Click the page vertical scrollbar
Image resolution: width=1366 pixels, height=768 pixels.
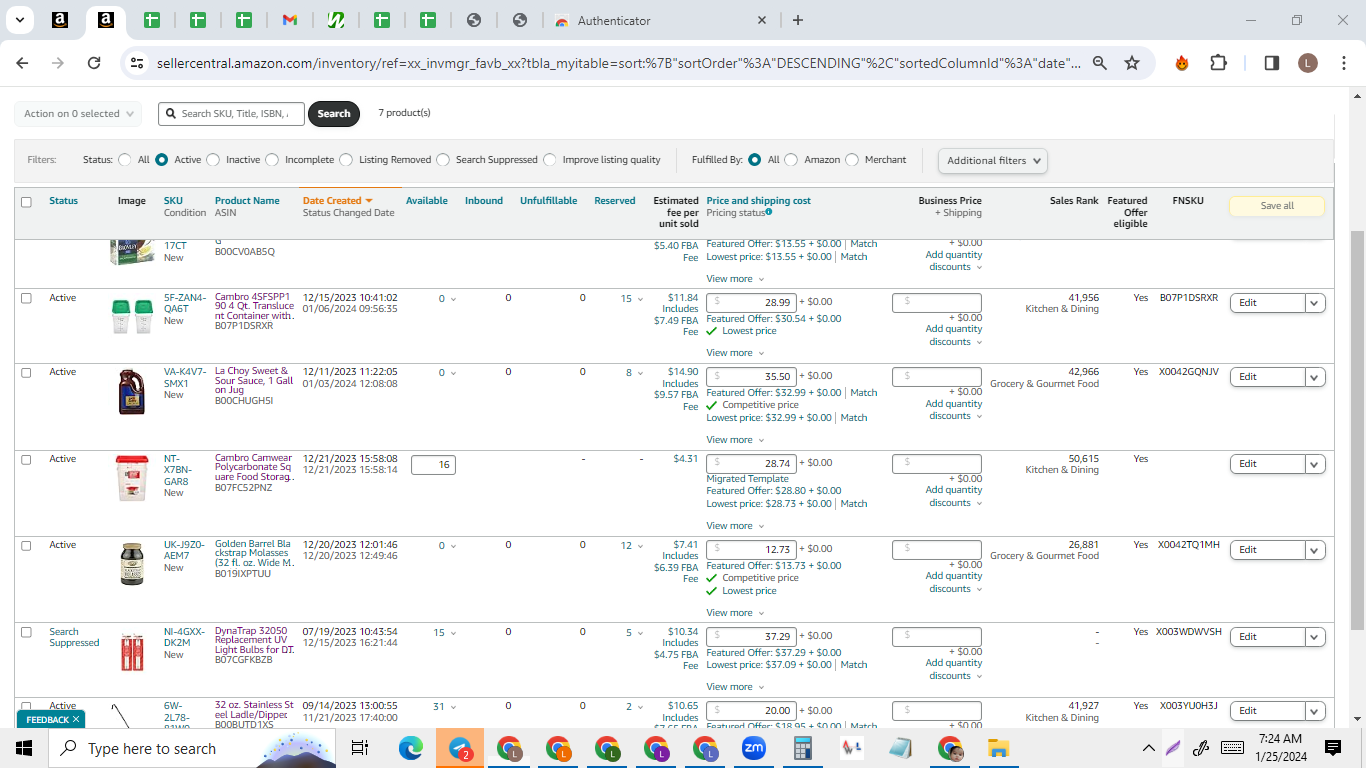(x=1357, y=430)
